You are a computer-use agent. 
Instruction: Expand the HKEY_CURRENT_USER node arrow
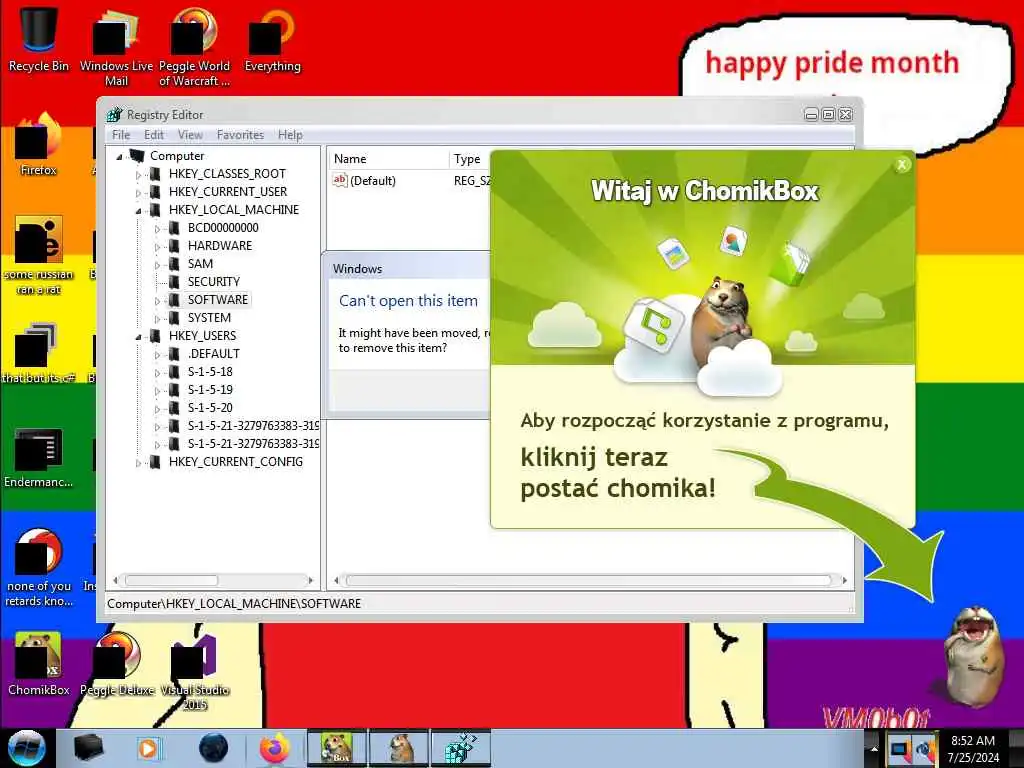138,193
